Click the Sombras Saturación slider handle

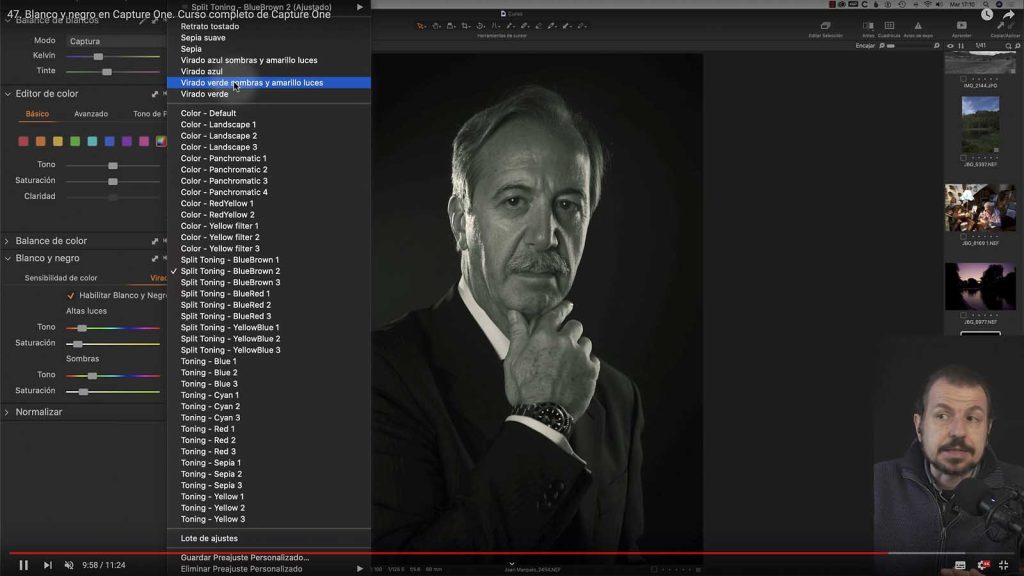point(83,391)
